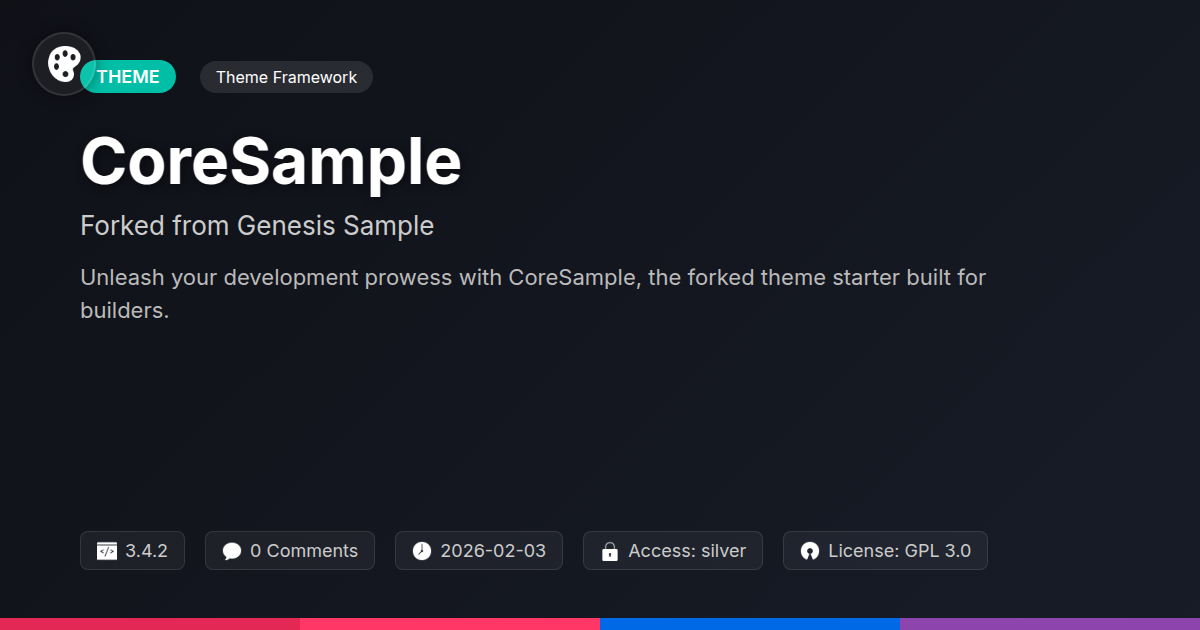The image size is (1200, 630).
Task: Click the access lock icon
Action: (x=610, y=551)
